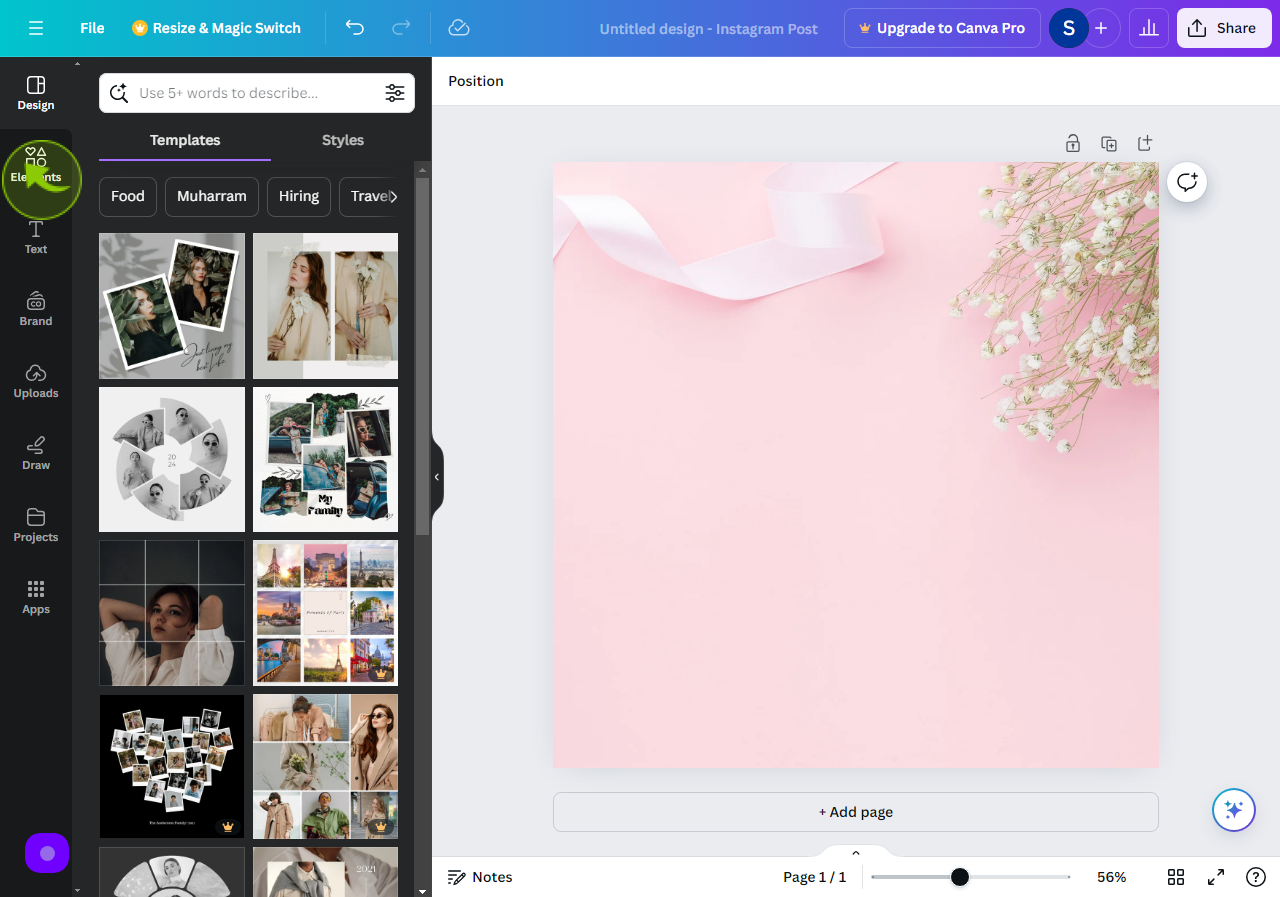The image size is (1280, 897).
Task: Open the File menu
Action: [92, 28]
